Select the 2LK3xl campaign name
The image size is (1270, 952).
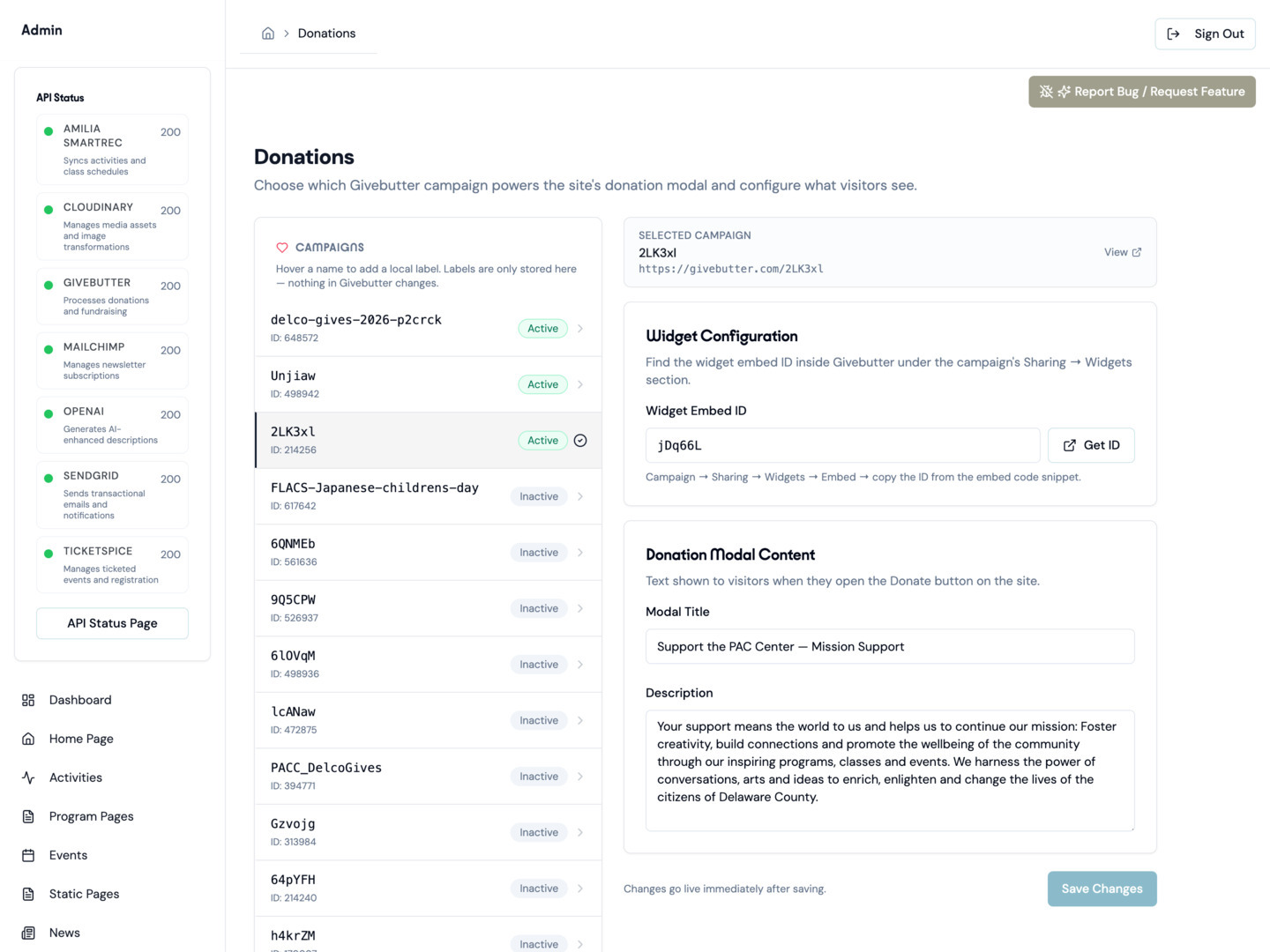293,432
